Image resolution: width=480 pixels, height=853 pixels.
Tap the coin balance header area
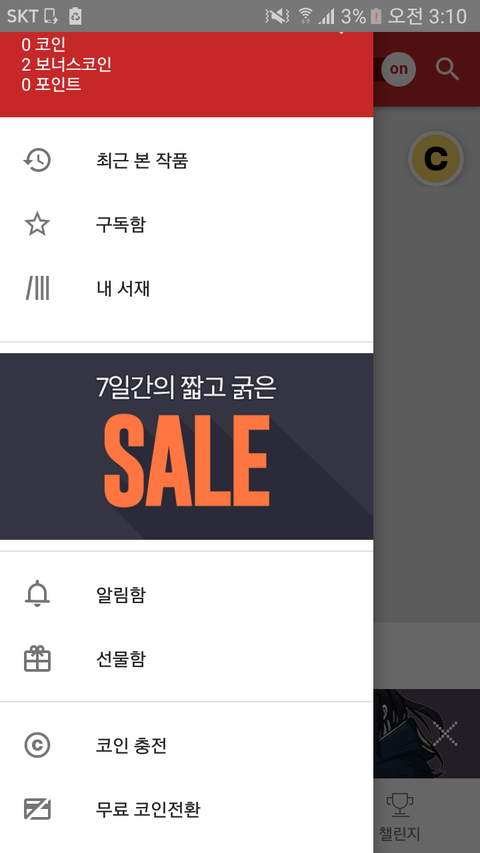point(67,64)
